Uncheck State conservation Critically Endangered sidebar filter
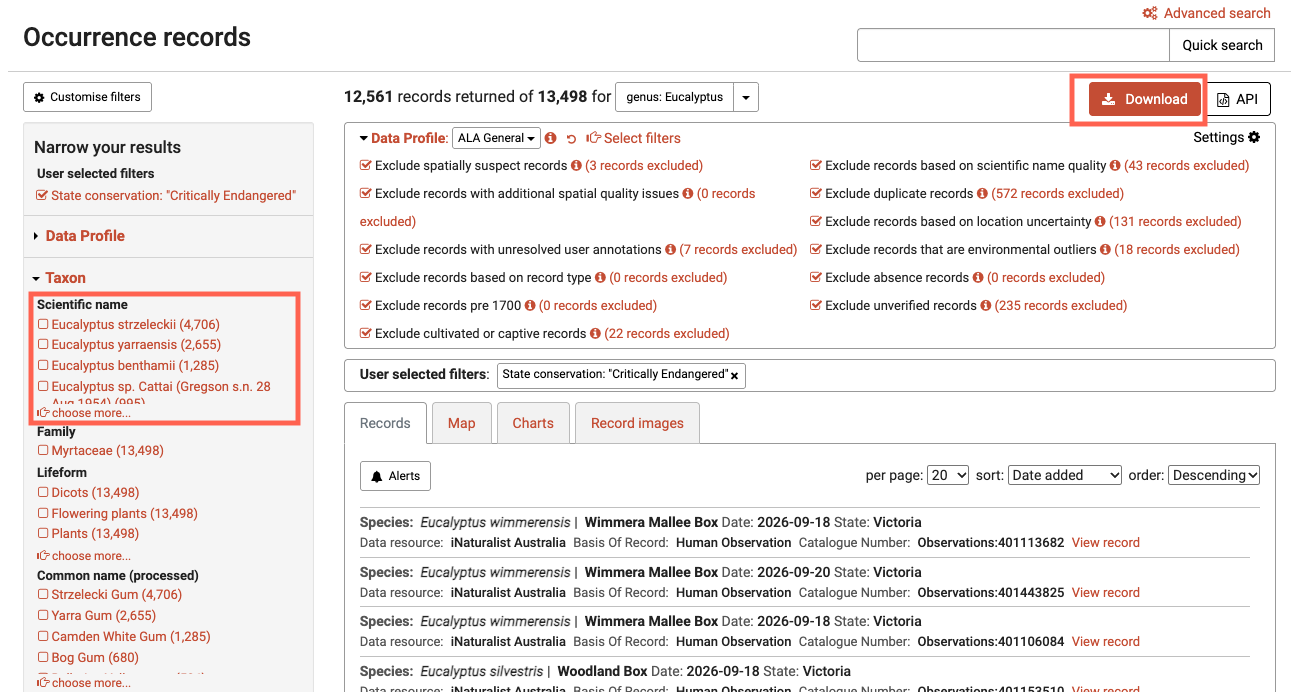Viewport: 1297px width, 692px height. coord(42,196)
